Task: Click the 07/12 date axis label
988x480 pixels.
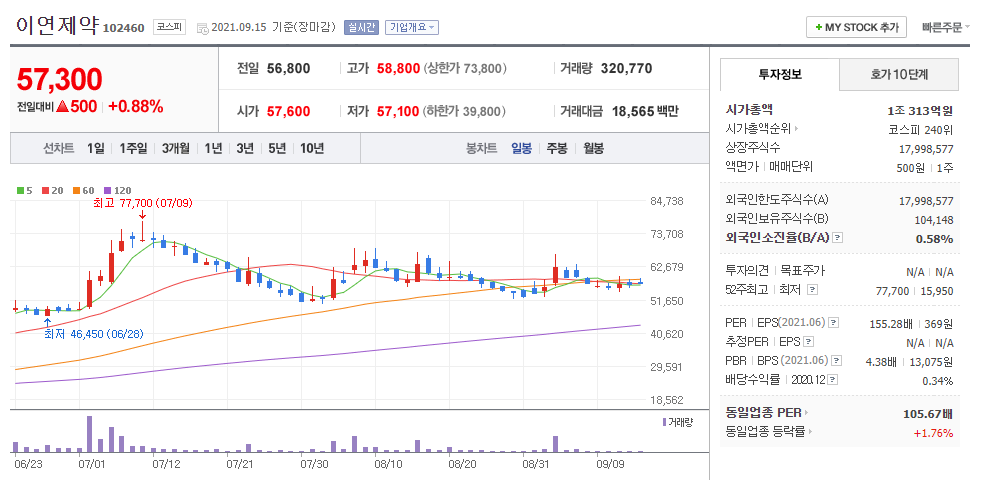Action: [x=167, y=464]
